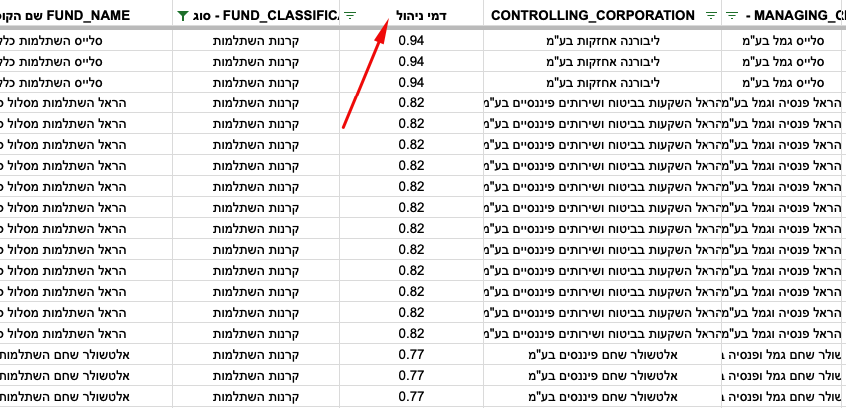846x408 pixels.
Task: Select the first אלטשולר שחם פיננסים בע"מ cell
Action: click(603, 355)
